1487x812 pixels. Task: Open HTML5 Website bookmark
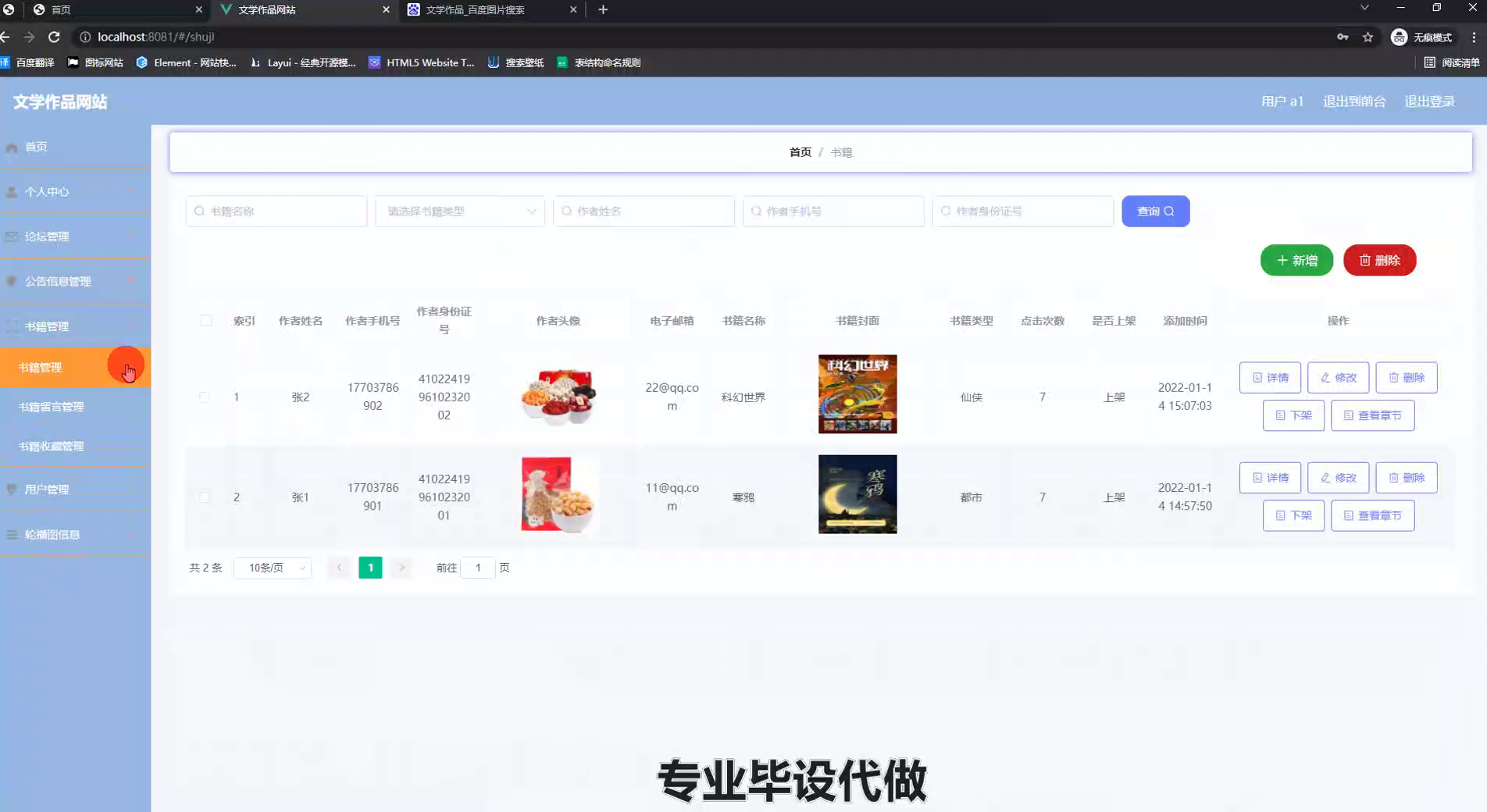[422, 62]
